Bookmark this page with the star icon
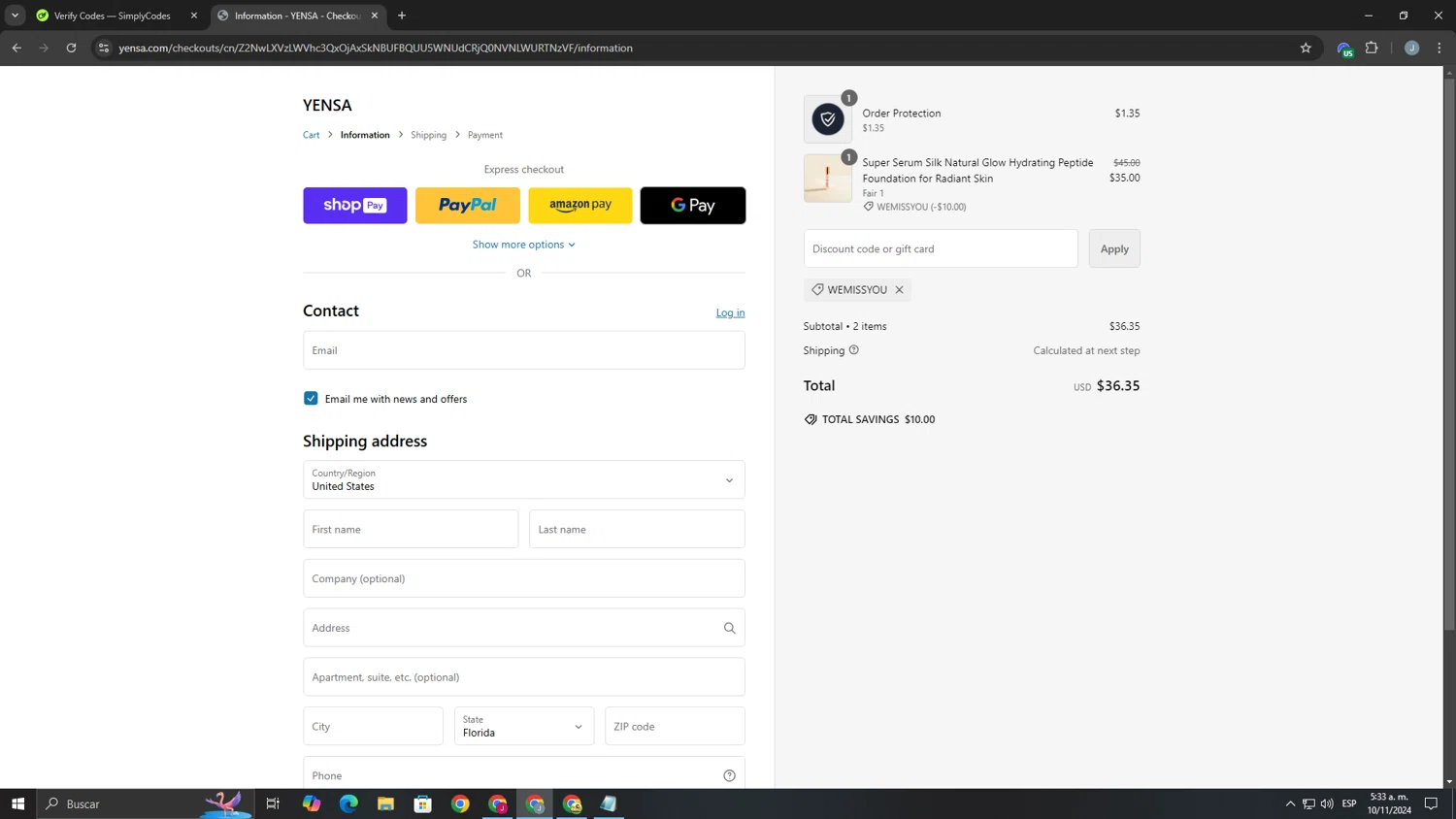The image size is (1456, 819). pyautogui.click(x=1306, y=48)
